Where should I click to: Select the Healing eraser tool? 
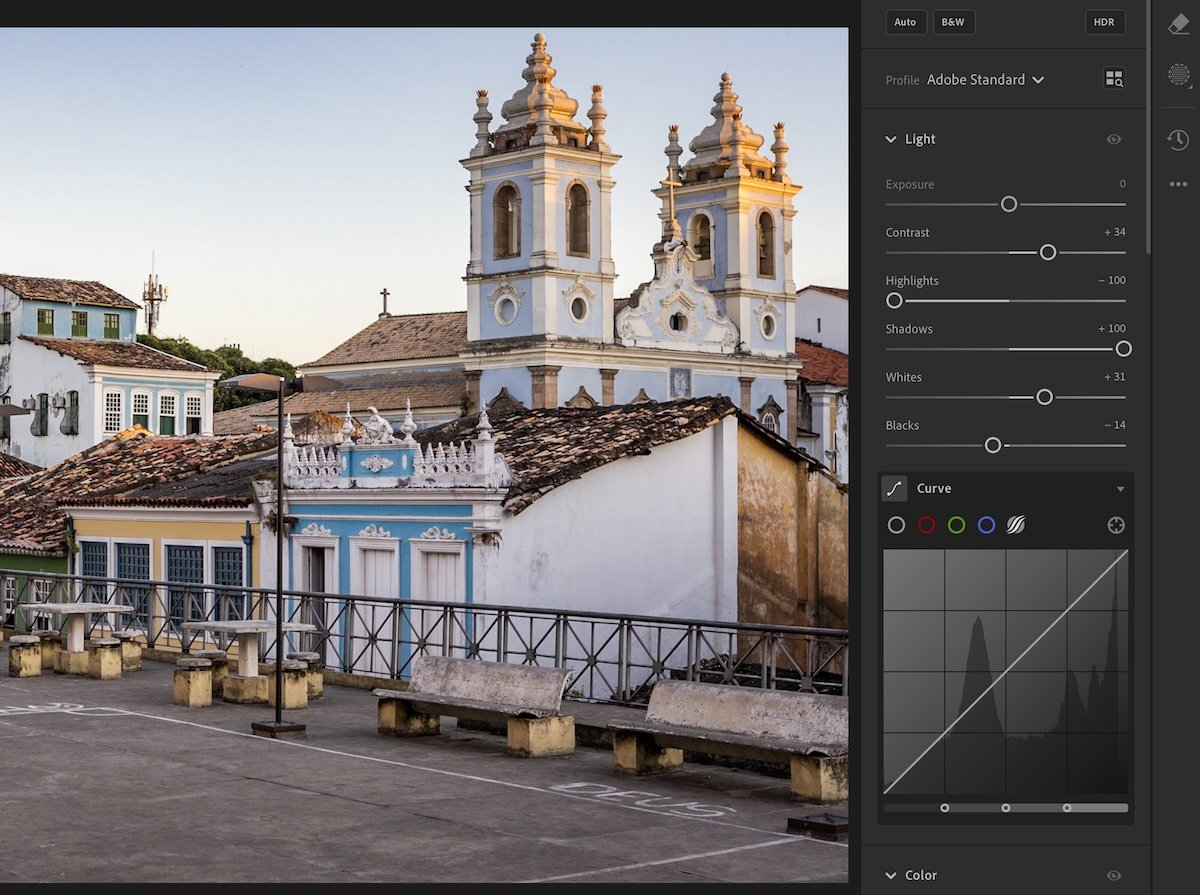tap(1178, 23)
